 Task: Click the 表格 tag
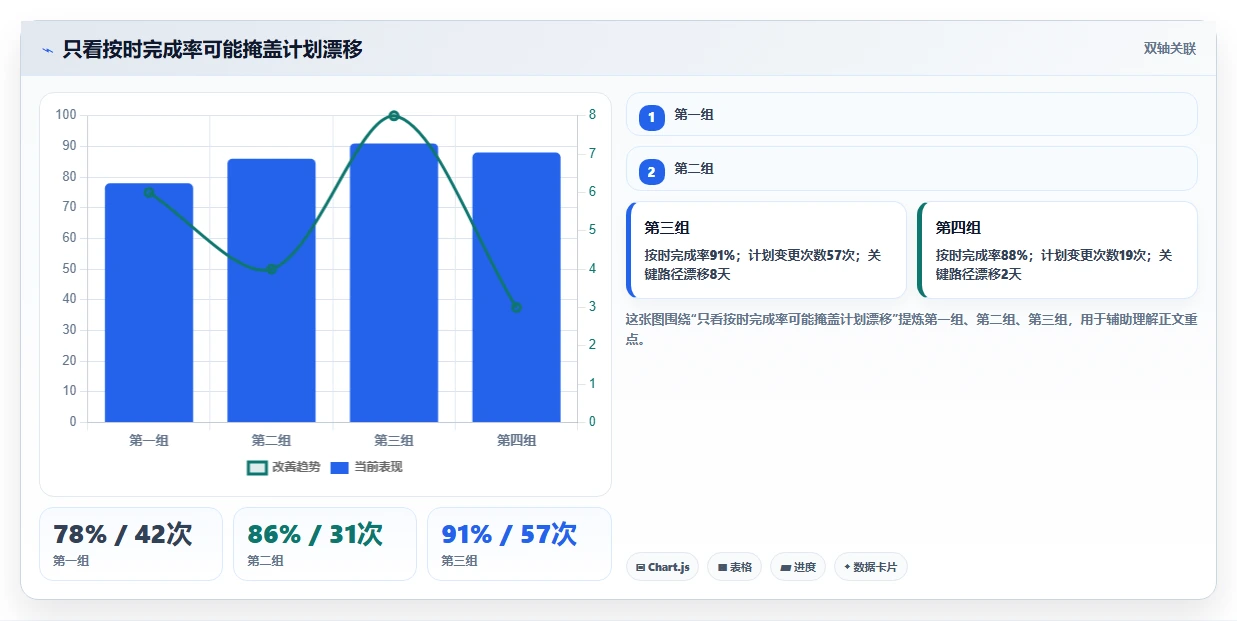coord(734,567)
